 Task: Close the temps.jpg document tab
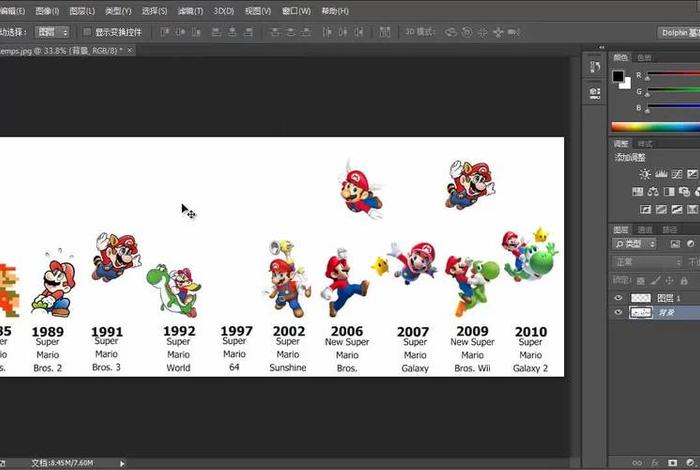pos(129,50)
